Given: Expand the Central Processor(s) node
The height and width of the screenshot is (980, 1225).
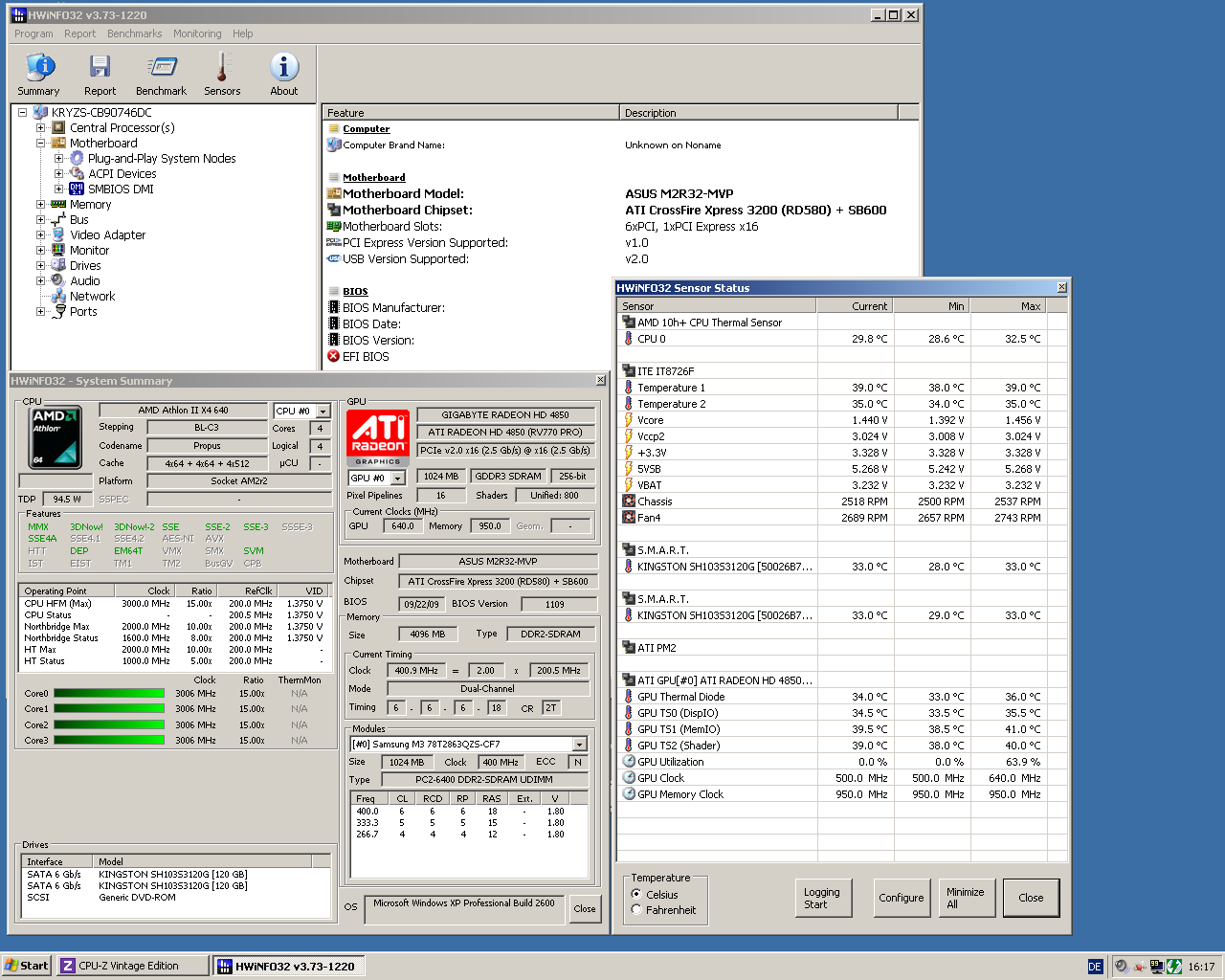Looking at the screenshot, I should click(x=40, y=127).
